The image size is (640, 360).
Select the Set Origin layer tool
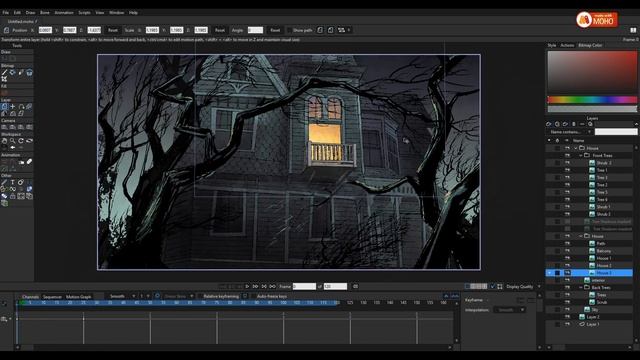coord(13,107)
